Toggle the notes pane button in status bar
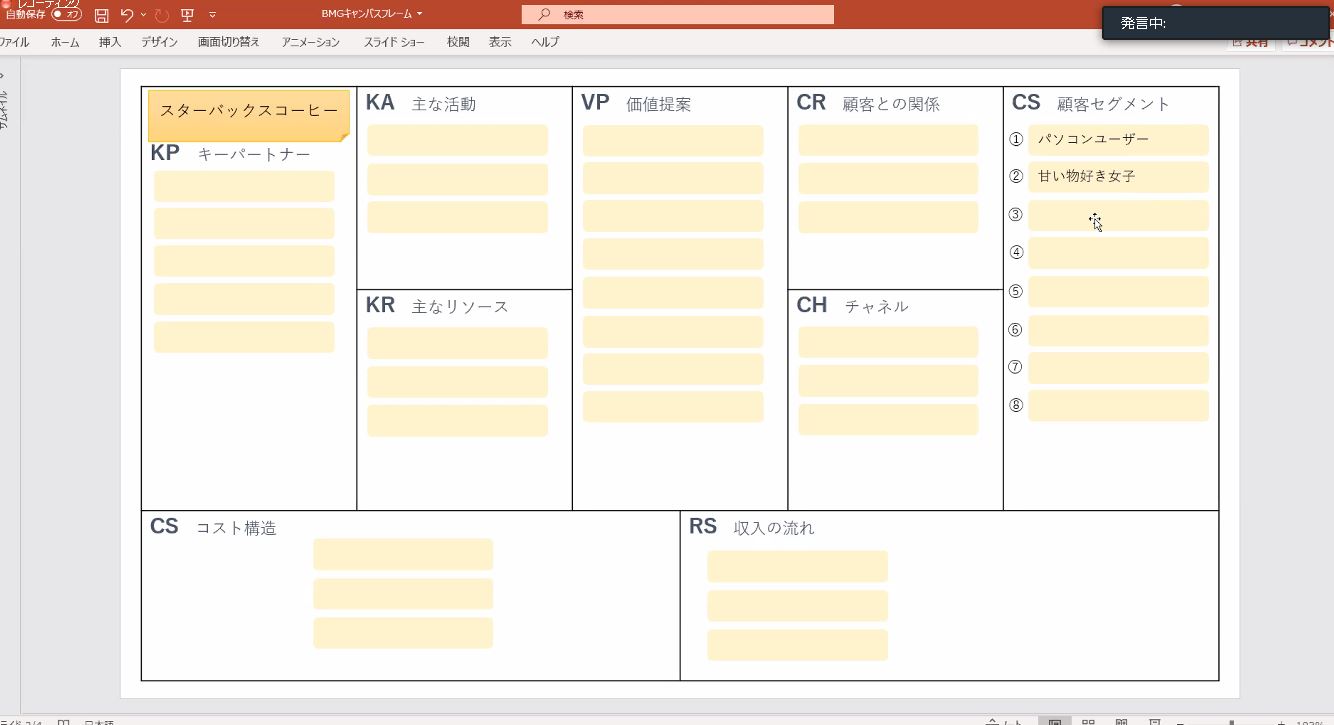Image resolution: width=1334 pixels, height=725 pixels. [1005, 722]
